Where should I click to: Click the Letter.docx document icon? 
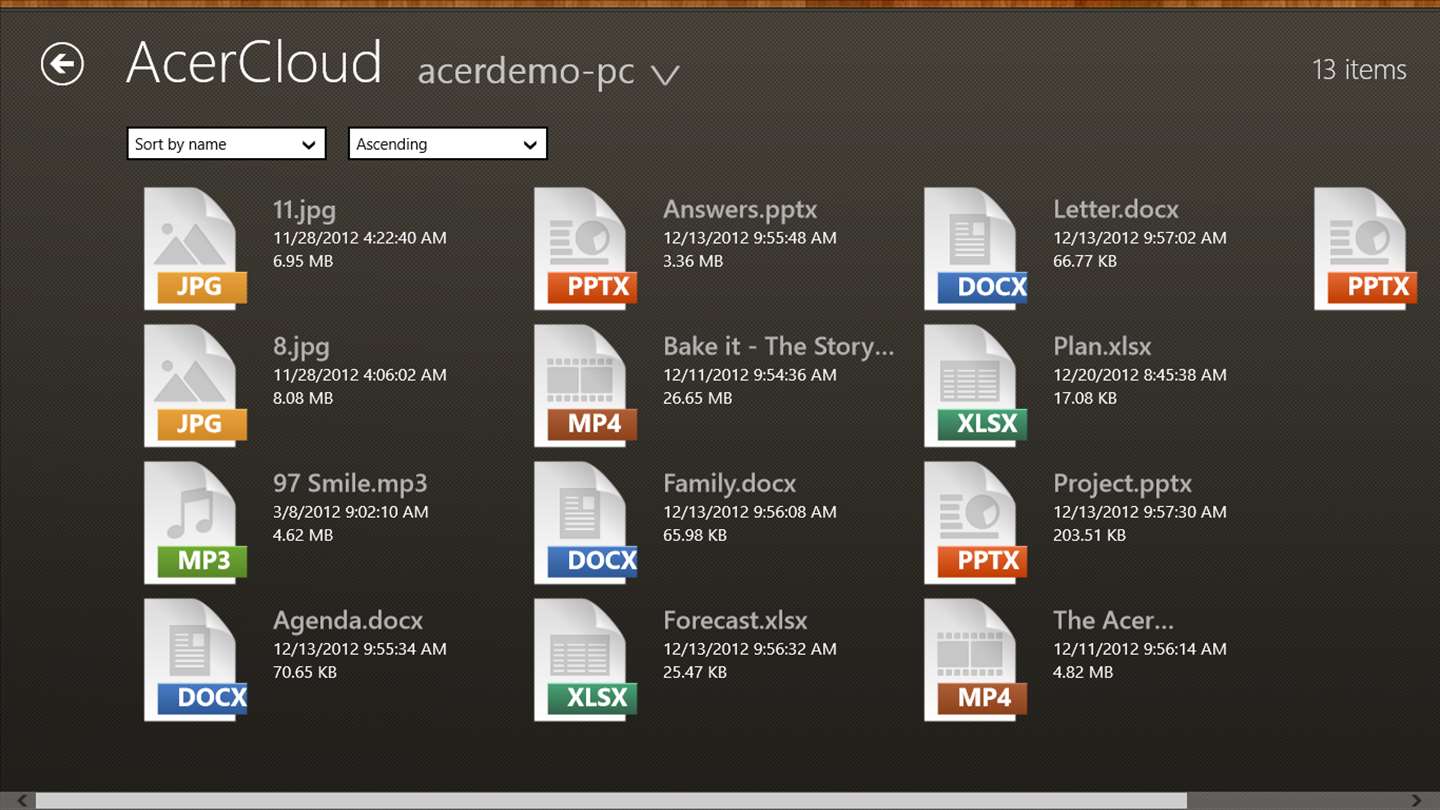click(x=975, y=247)
